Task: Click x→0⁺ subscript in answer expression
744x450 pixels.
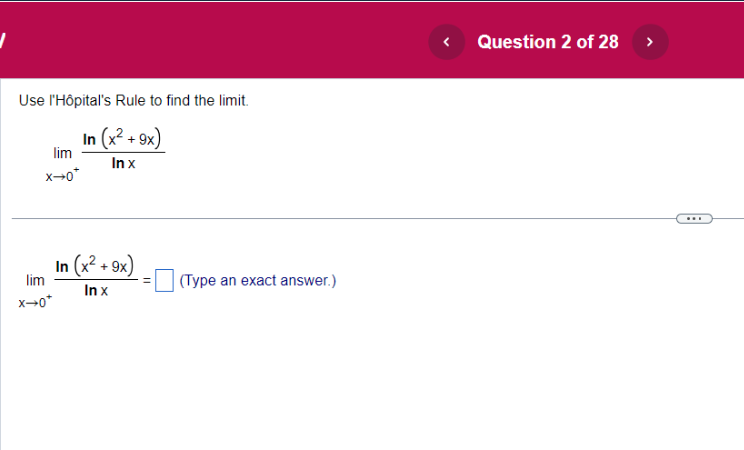Action: point(35,301)
